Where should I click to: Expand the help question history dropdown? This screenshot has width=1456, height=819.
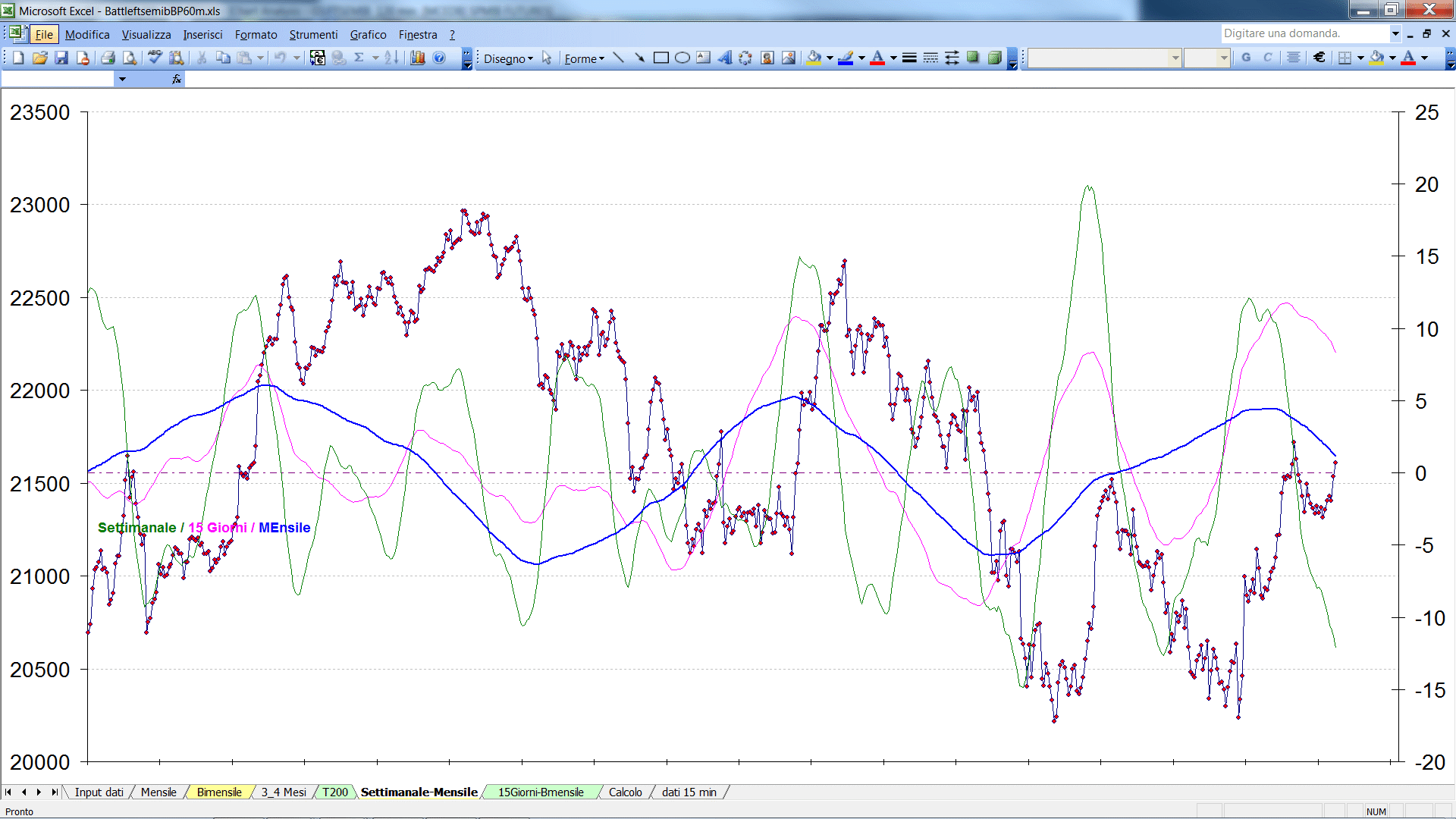pyautogui.click(x=1395, y=33)
